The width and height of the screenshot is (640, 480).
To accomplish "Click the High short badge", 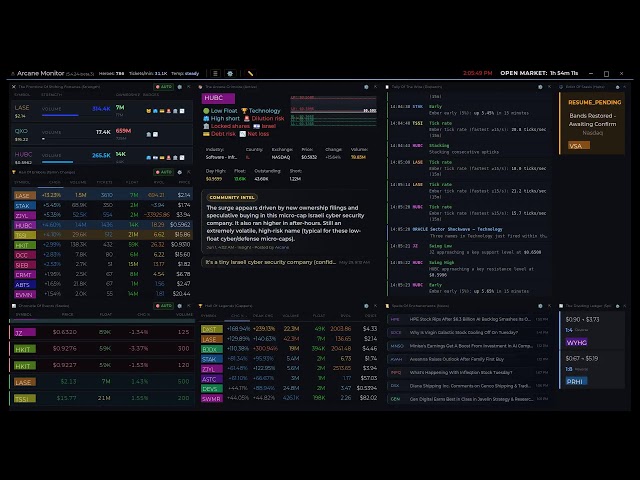I will pos(222,118).
